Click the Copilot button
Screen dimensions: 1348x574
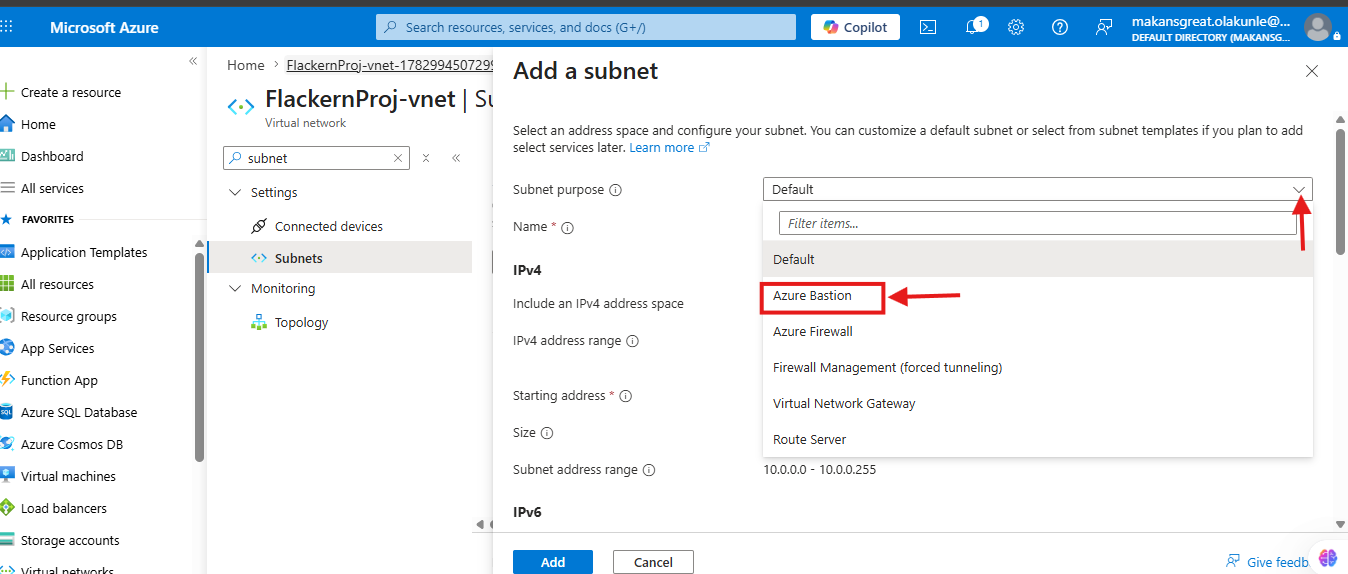[x=855, y=27]
